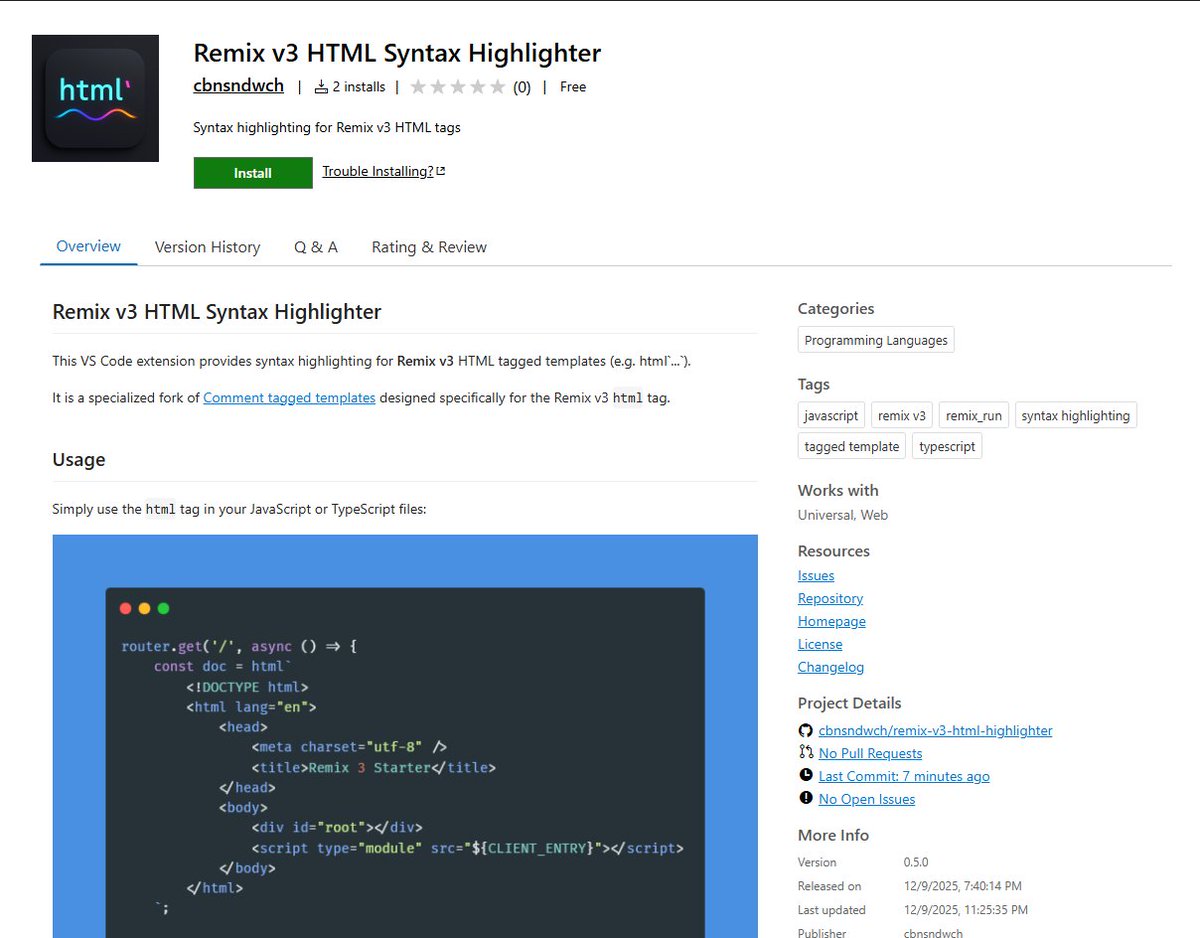This screenshot has width=1200, height=938.
Task: Open cbnsndwch/remix-v3-html-highlighter GitHub link
Action: click(x=935, y=731)
